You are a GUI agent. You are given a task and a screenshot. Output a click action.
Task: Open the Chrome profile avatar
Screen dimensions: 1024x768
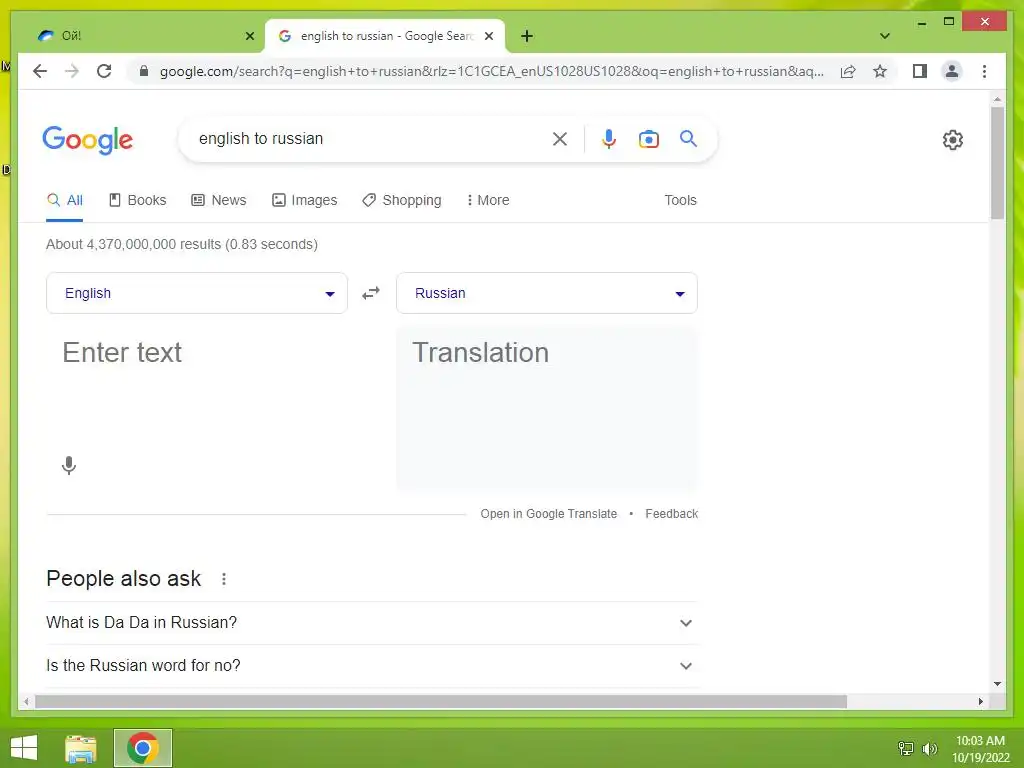coord(952,71)
